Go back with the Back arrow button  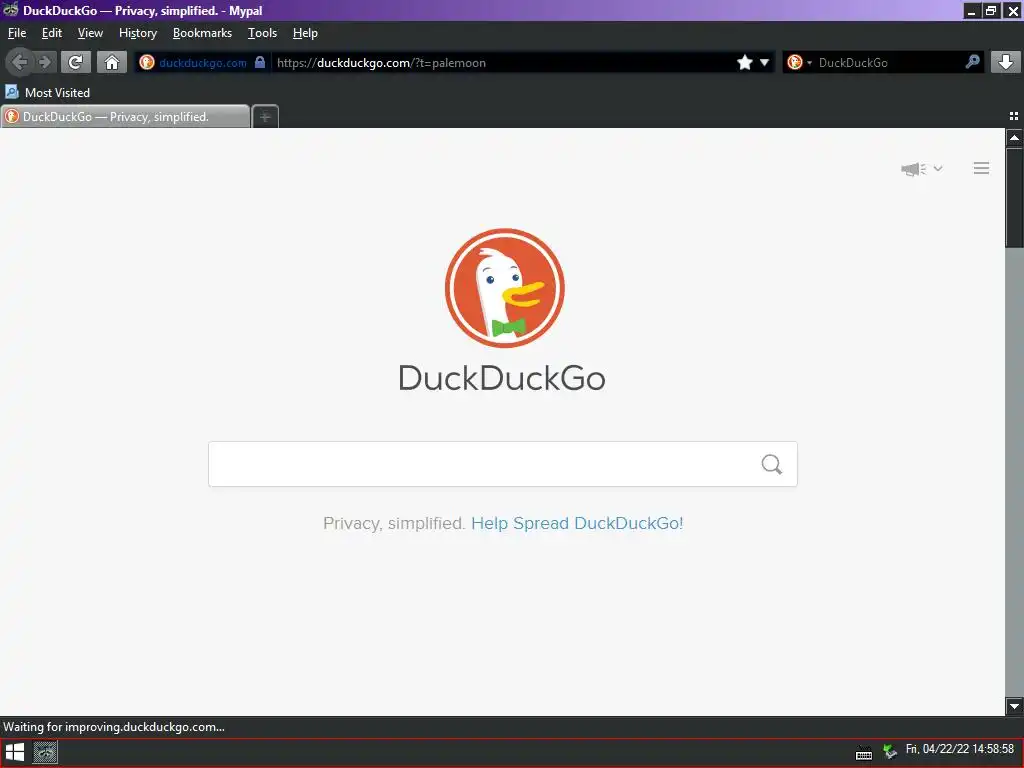point(20,63)
